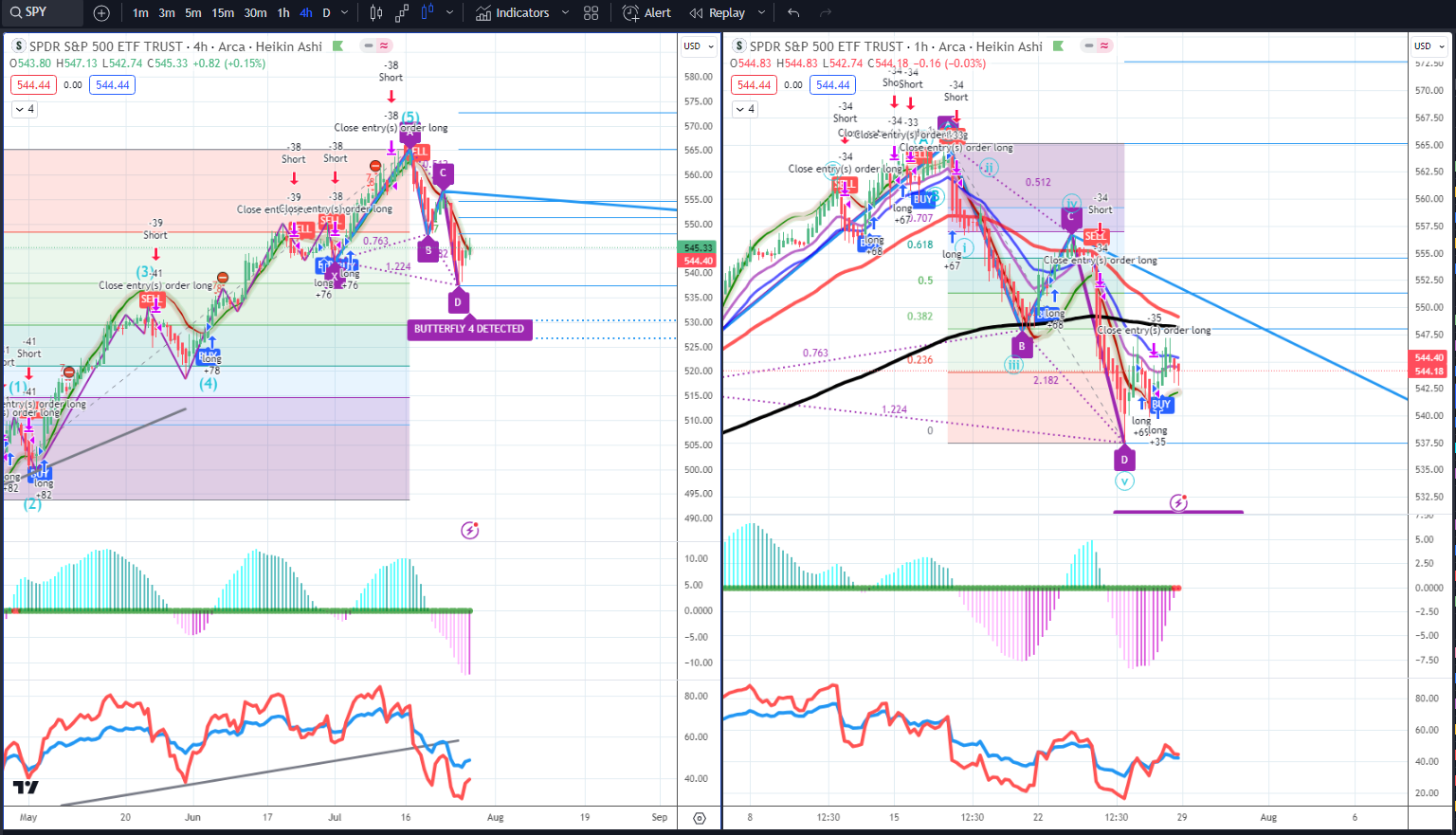The width and height of the screenshot is (1456, 835).
Task: Start bar Replay mode
Action: [x=718, y=13]
